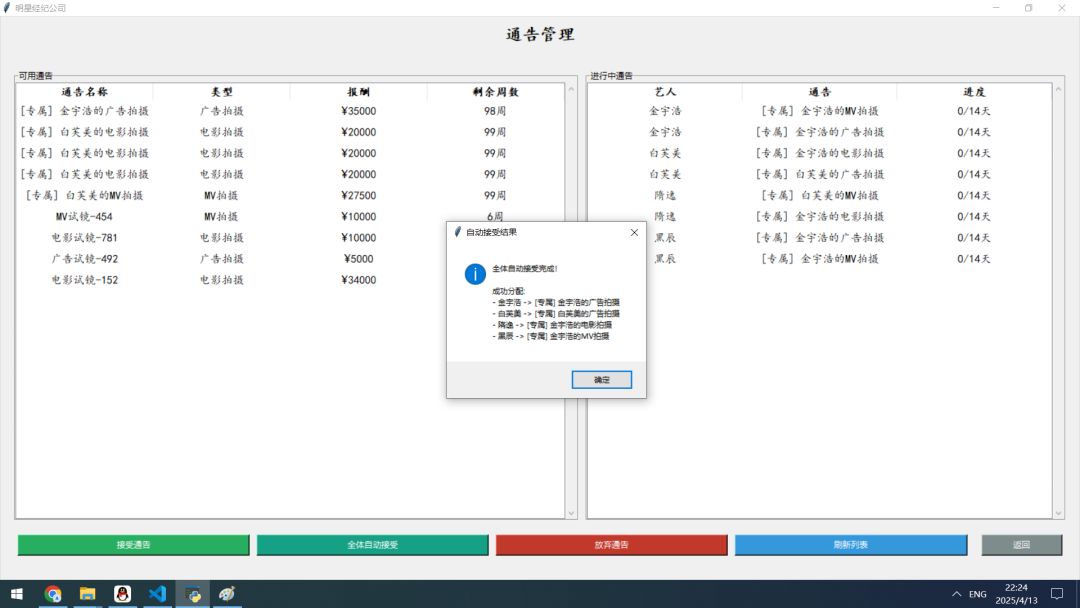Open File Explorer from the taskbar
The image size is (1080, 608).
coord(87,594)
